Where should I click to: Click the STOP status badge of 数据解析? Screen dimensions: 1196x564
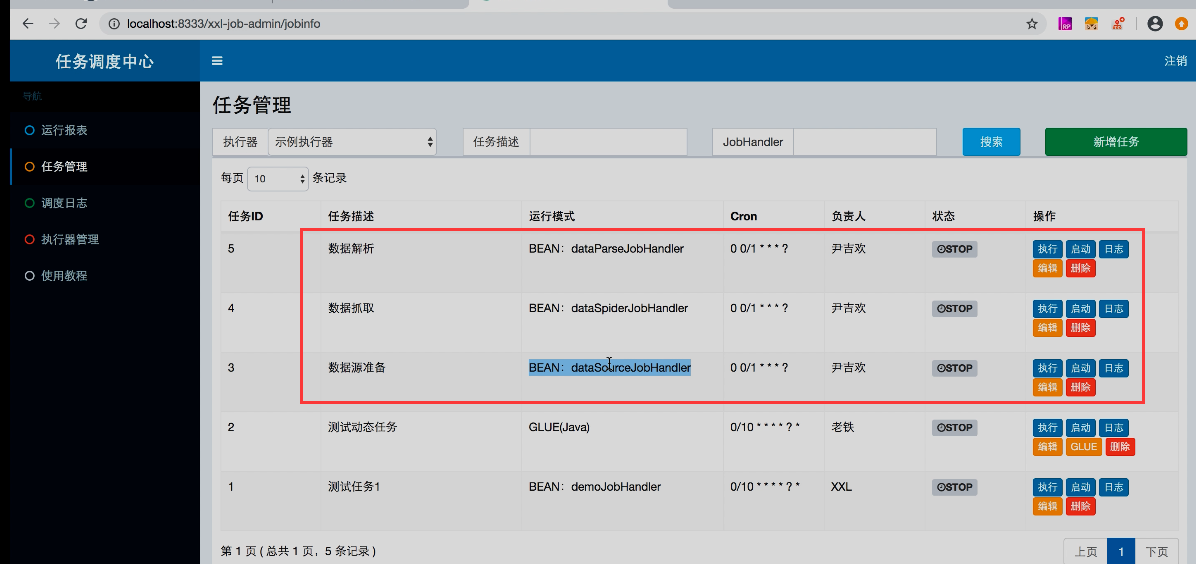(954, 249)
